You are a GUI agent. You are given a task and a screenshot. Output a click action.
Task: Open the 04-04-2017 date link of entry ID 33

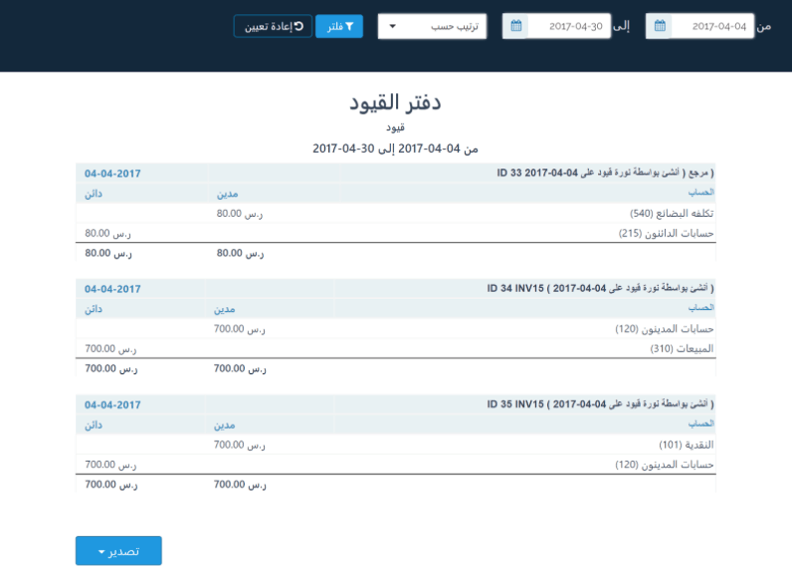point(112,173)
